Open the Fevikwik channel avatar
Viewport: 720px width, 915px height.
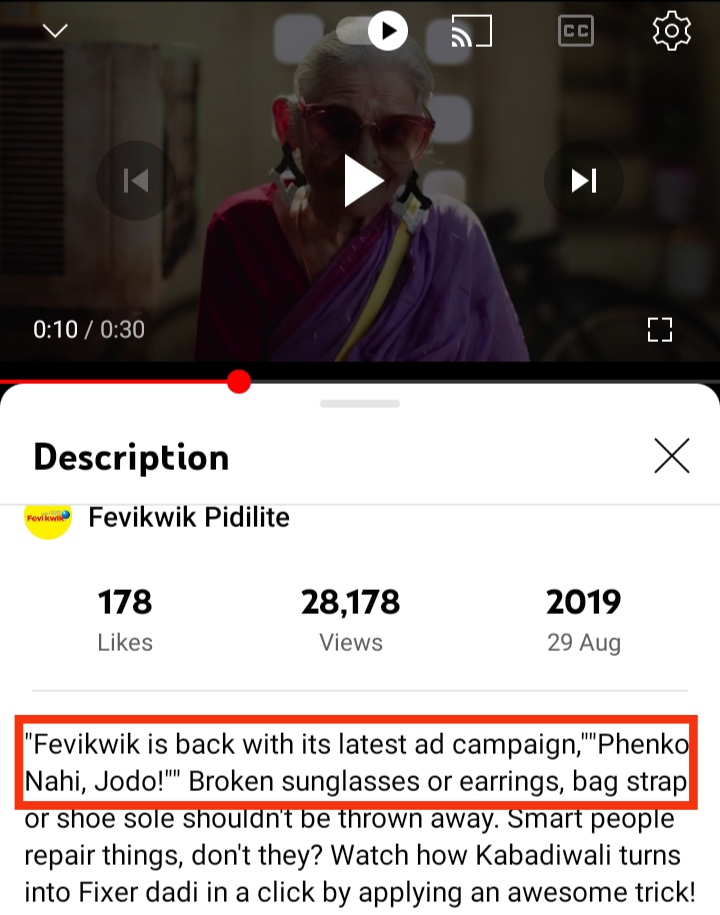tap(48, 518)
